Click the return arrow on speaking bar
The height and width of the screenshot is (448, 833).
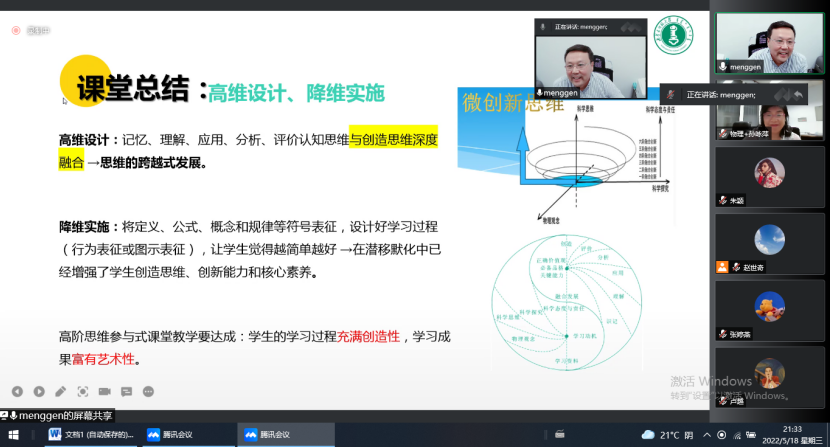tap(799, 94)
